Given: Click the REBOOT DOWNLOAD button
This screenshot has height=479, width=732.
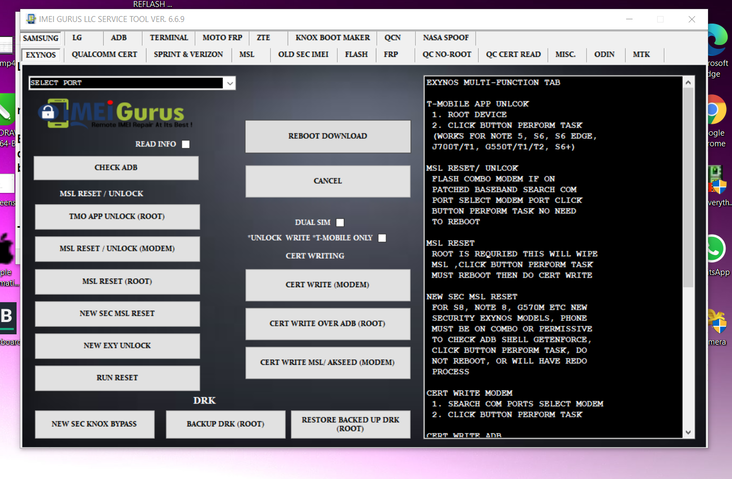Looking at the screenshot, I should coord(328,136).
